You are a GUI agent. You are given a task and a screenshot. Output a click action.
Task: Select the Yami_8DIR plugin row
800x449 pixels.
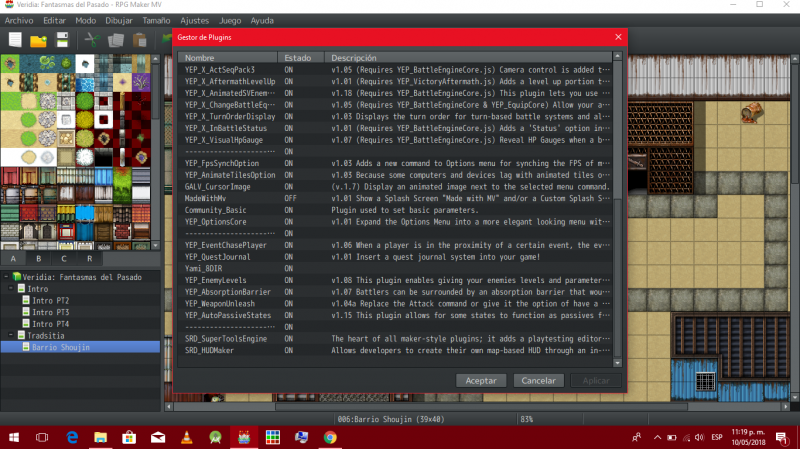[x=395, y=268]
